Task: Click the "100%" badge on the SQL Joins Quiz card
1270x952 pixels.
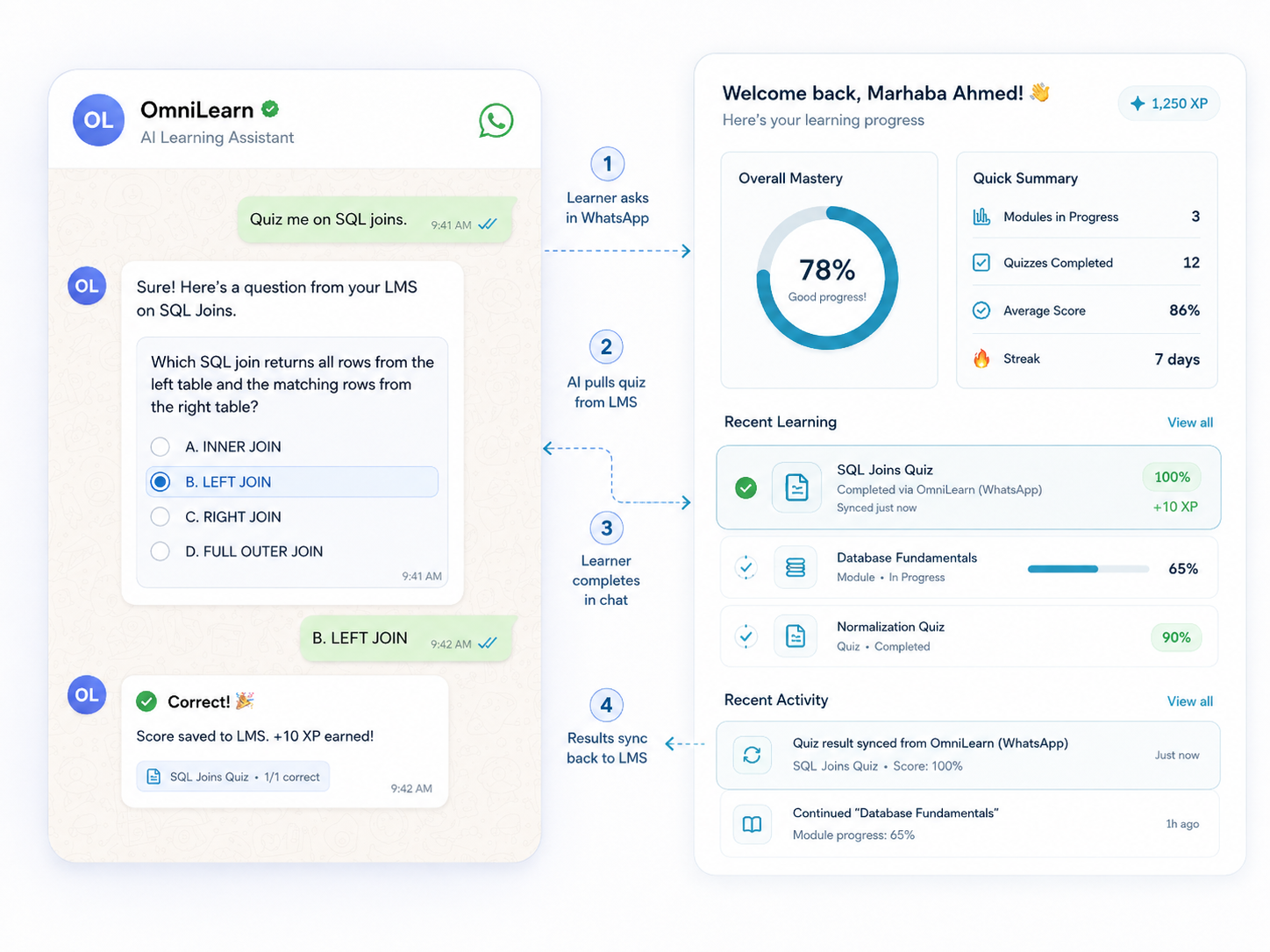Action: pos(1172,477)
